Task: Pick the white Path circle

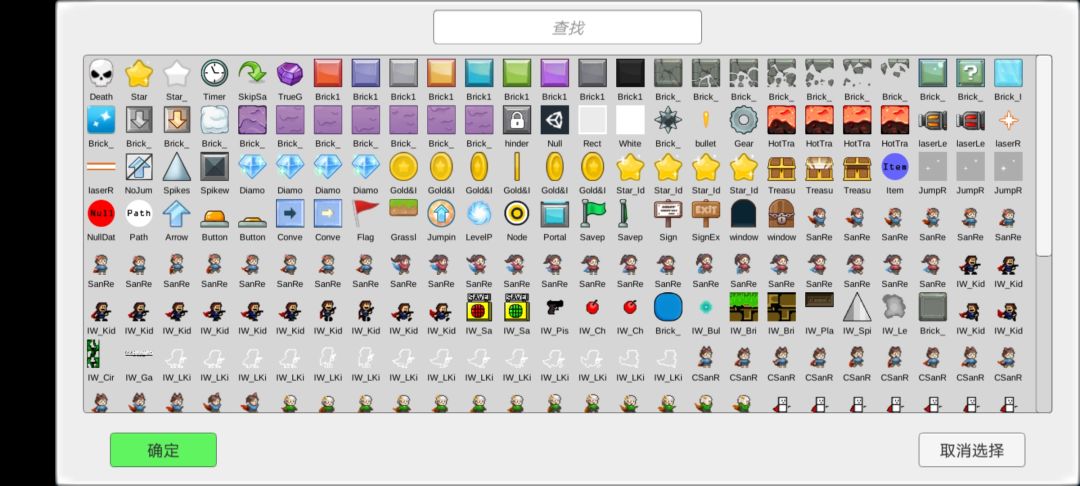Action: click(x=139, y=213)
